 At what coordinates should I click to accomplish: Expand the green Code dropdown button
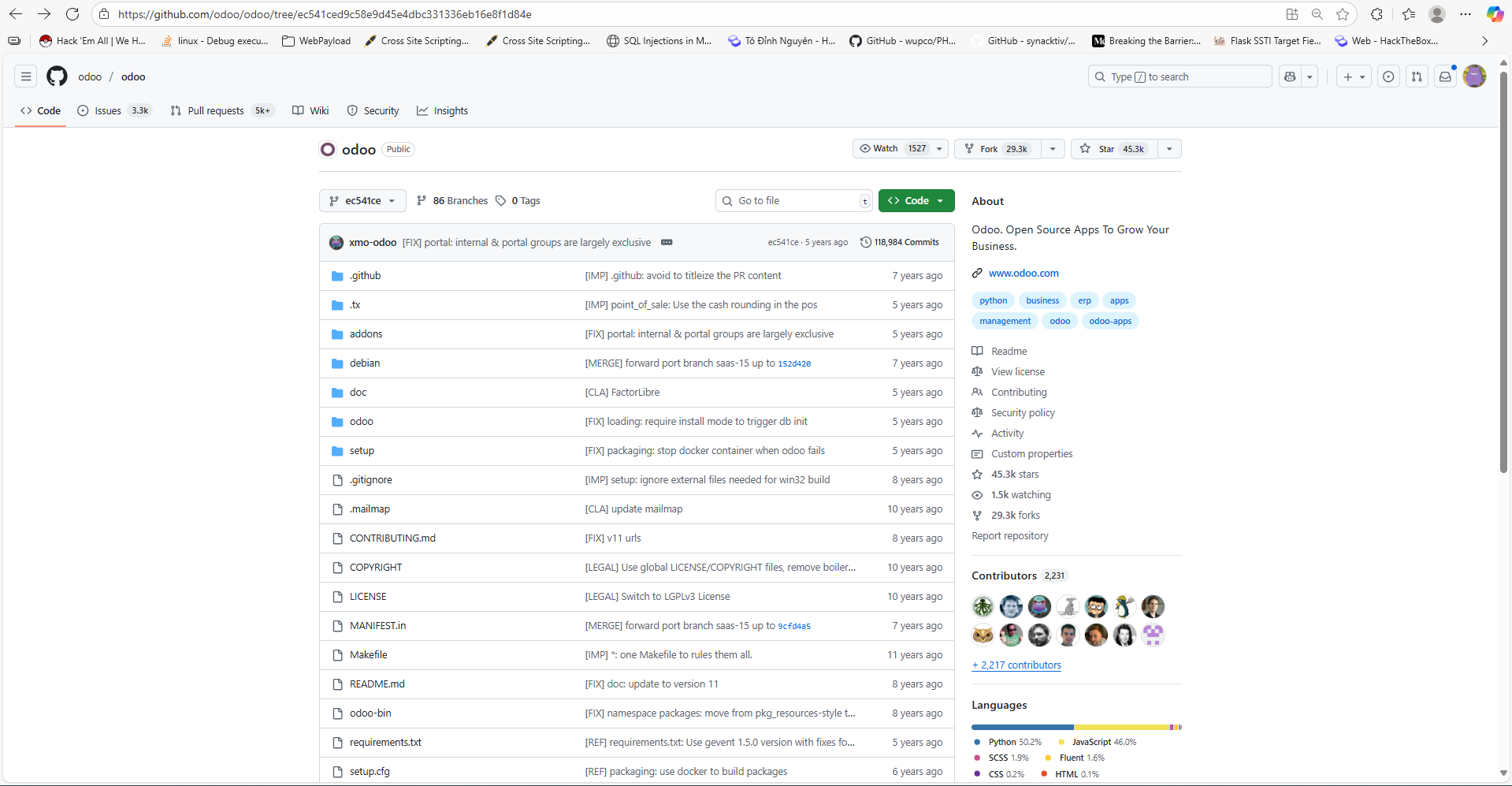point(916,201)
